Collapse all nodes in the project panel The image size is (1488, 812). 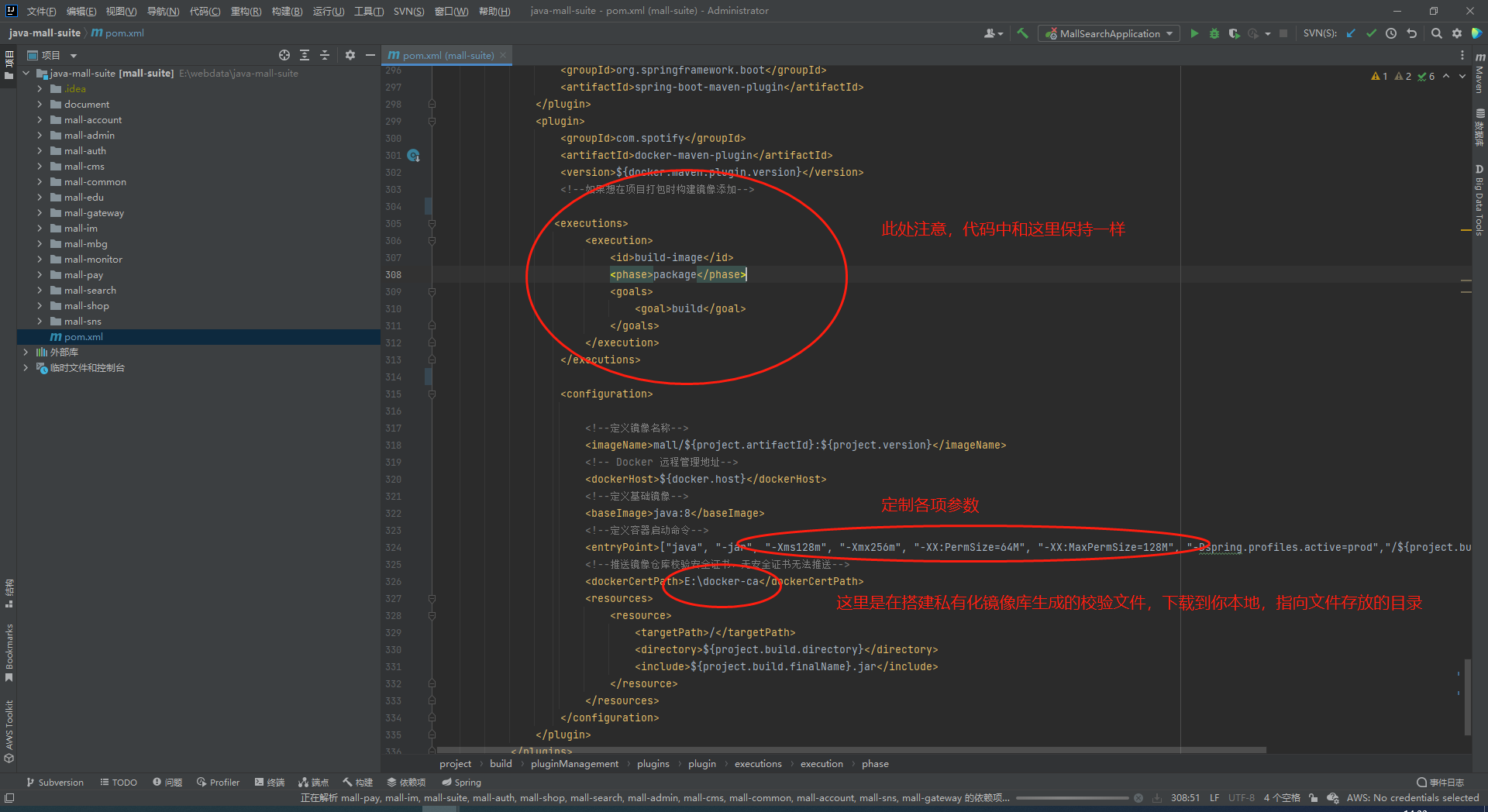tap(325, 55)
